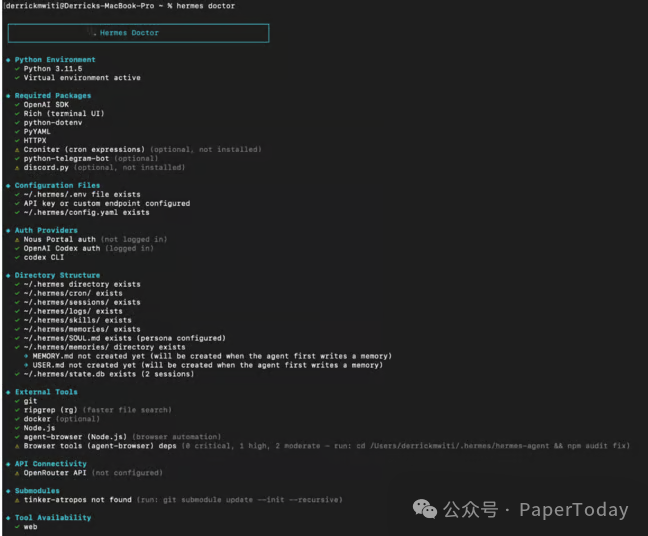Click the 'npm audit fix' command hint
This screenshot has height=536, width=648.
click(597, 446)
